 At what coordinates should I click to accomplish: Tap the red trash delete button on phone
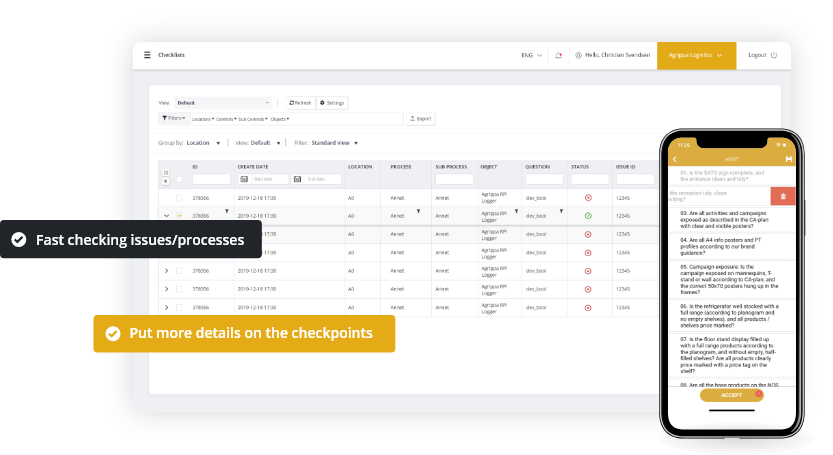783,197
